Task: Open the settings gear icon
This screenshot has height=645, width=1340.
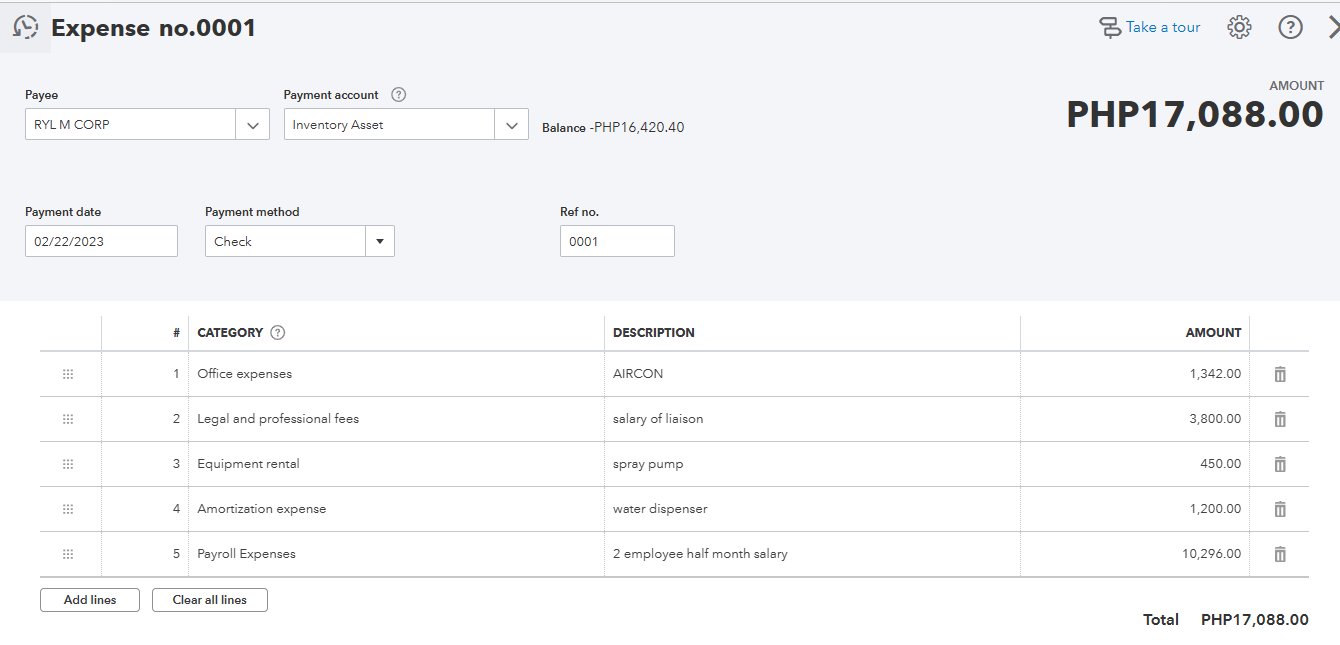Action: coord(1239,28)
